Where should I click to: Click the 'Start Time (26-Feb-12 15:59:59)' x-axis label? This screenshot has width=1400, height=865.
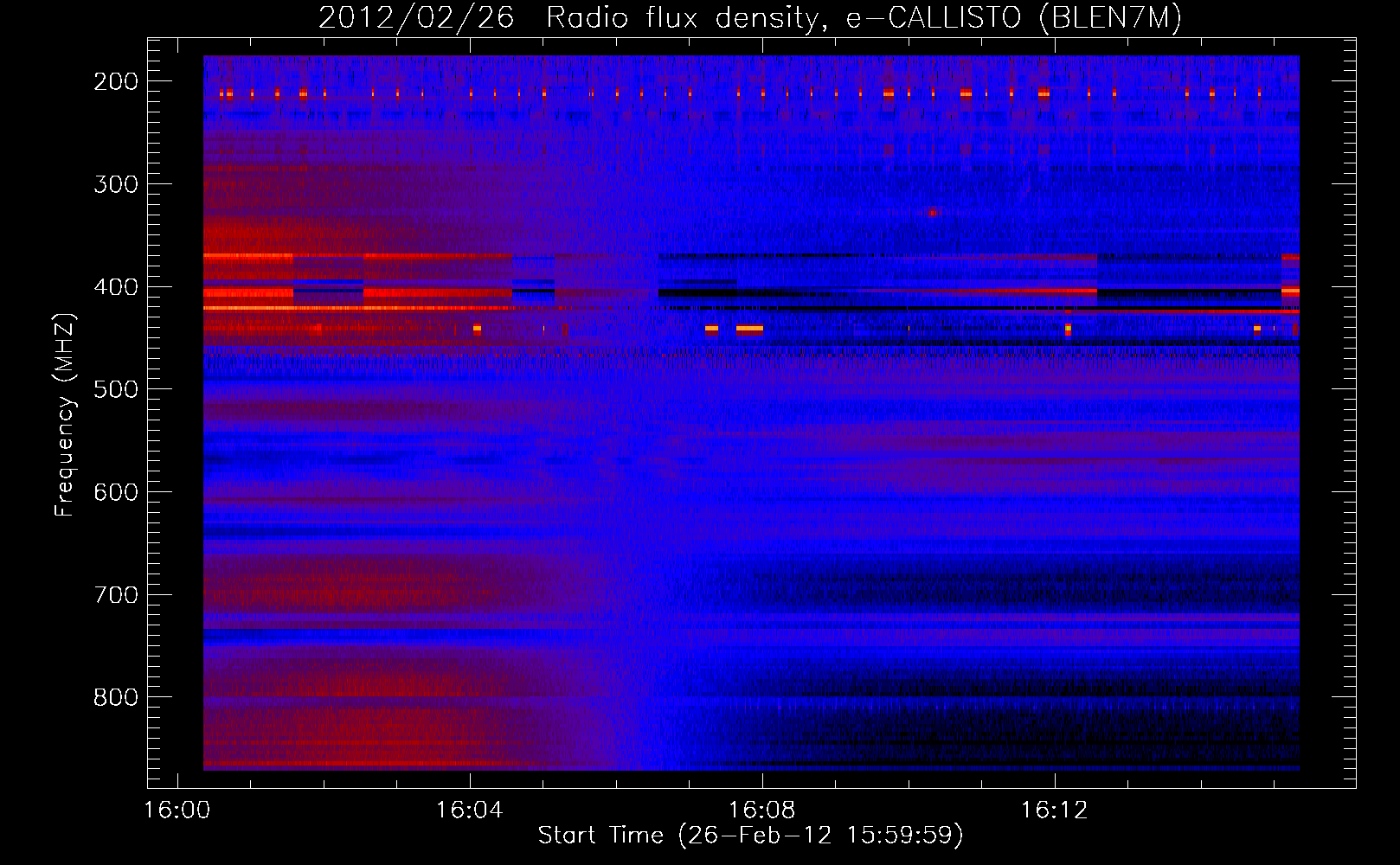(750, 836)
